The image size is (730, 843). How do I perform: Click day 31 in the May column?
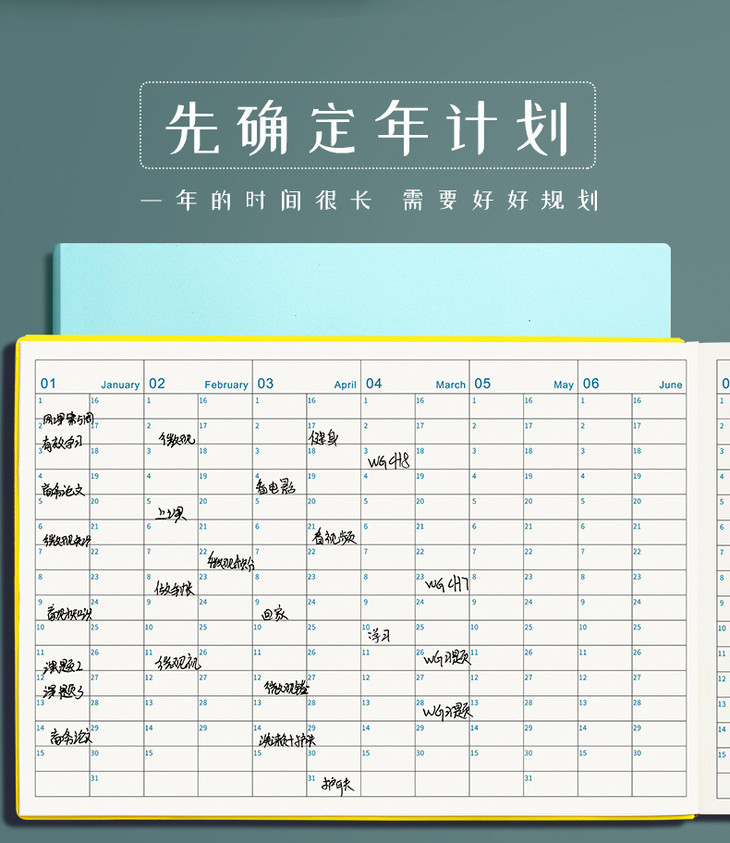click(528, 778)
